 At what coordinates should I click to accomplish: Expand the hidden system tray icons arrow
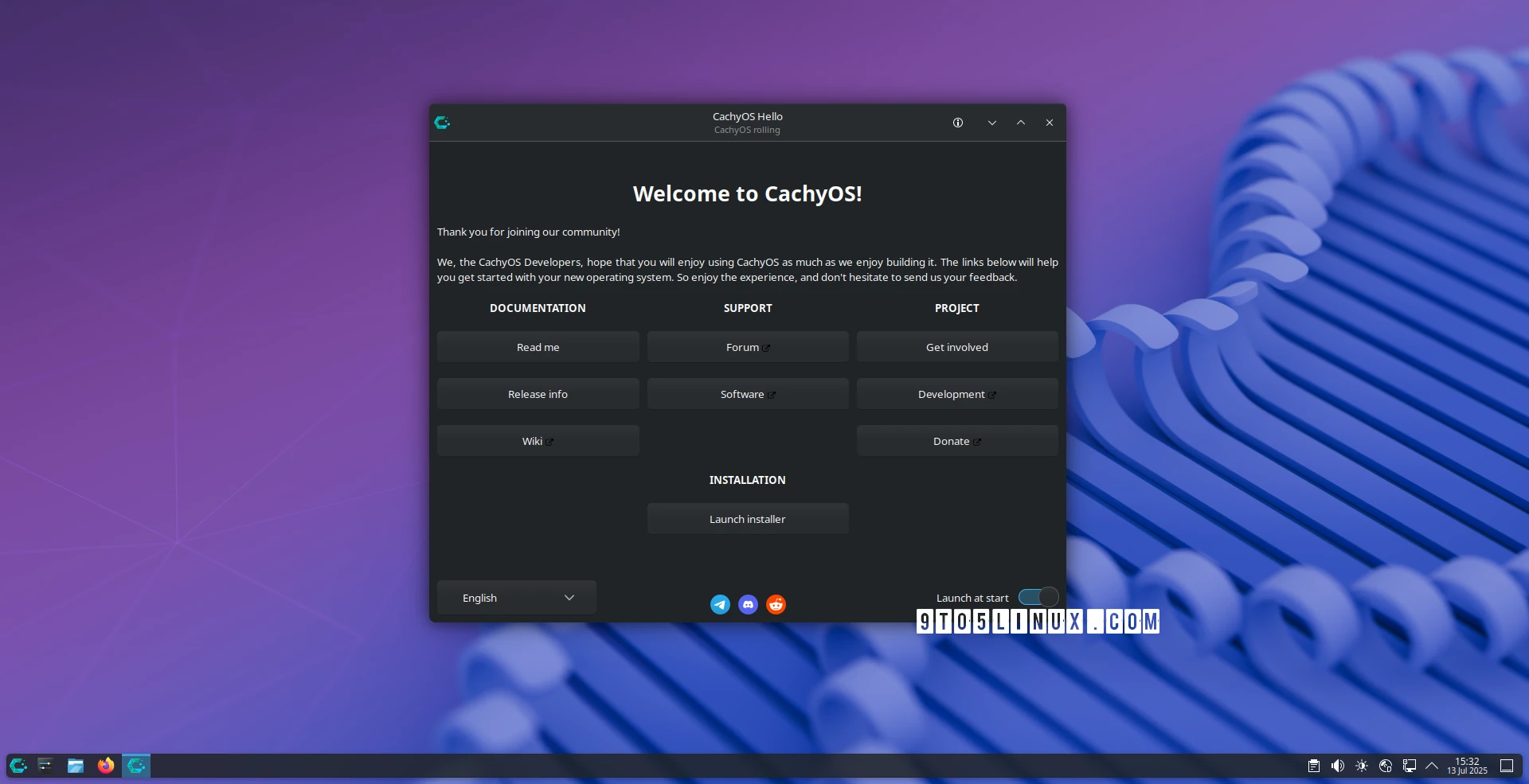1432,766
